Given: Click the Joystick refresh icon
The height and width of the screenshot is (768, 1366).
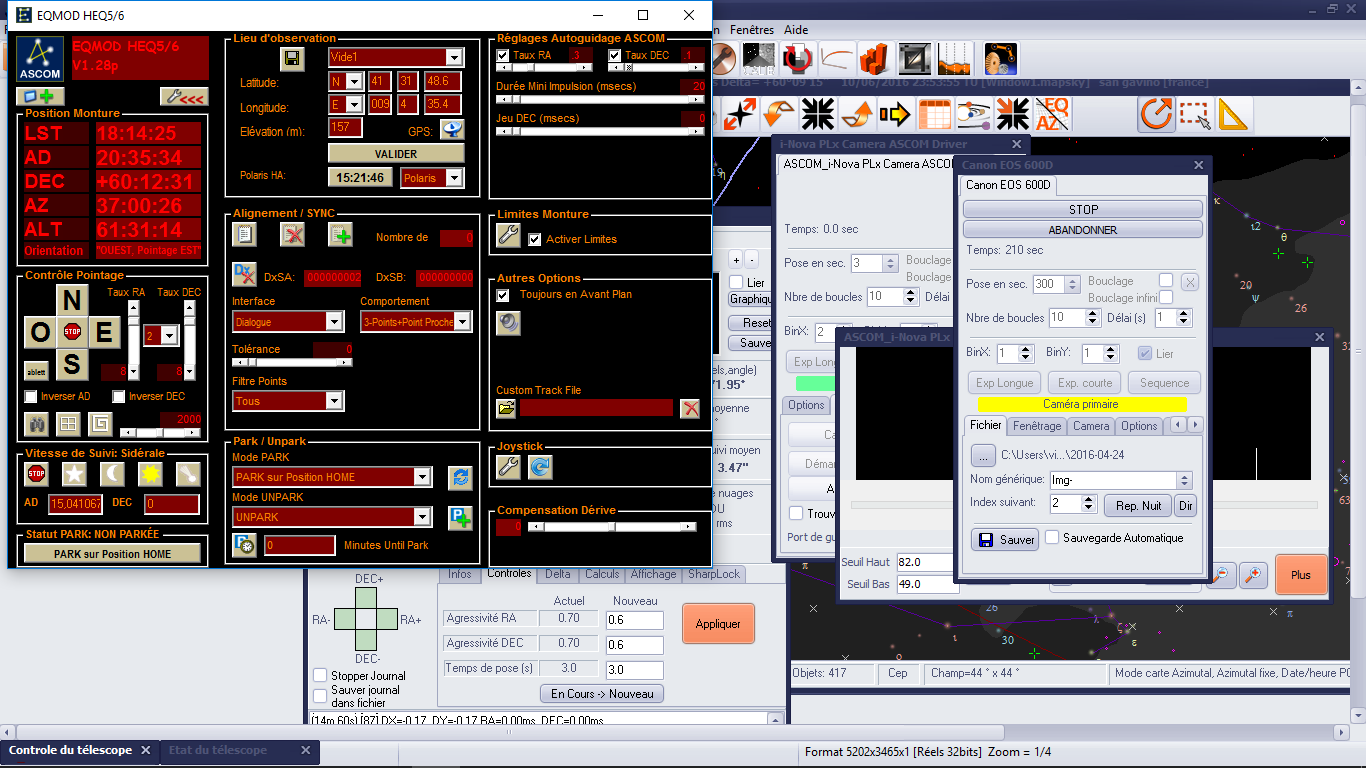Looking at the screenshot, I should (541, 467).
